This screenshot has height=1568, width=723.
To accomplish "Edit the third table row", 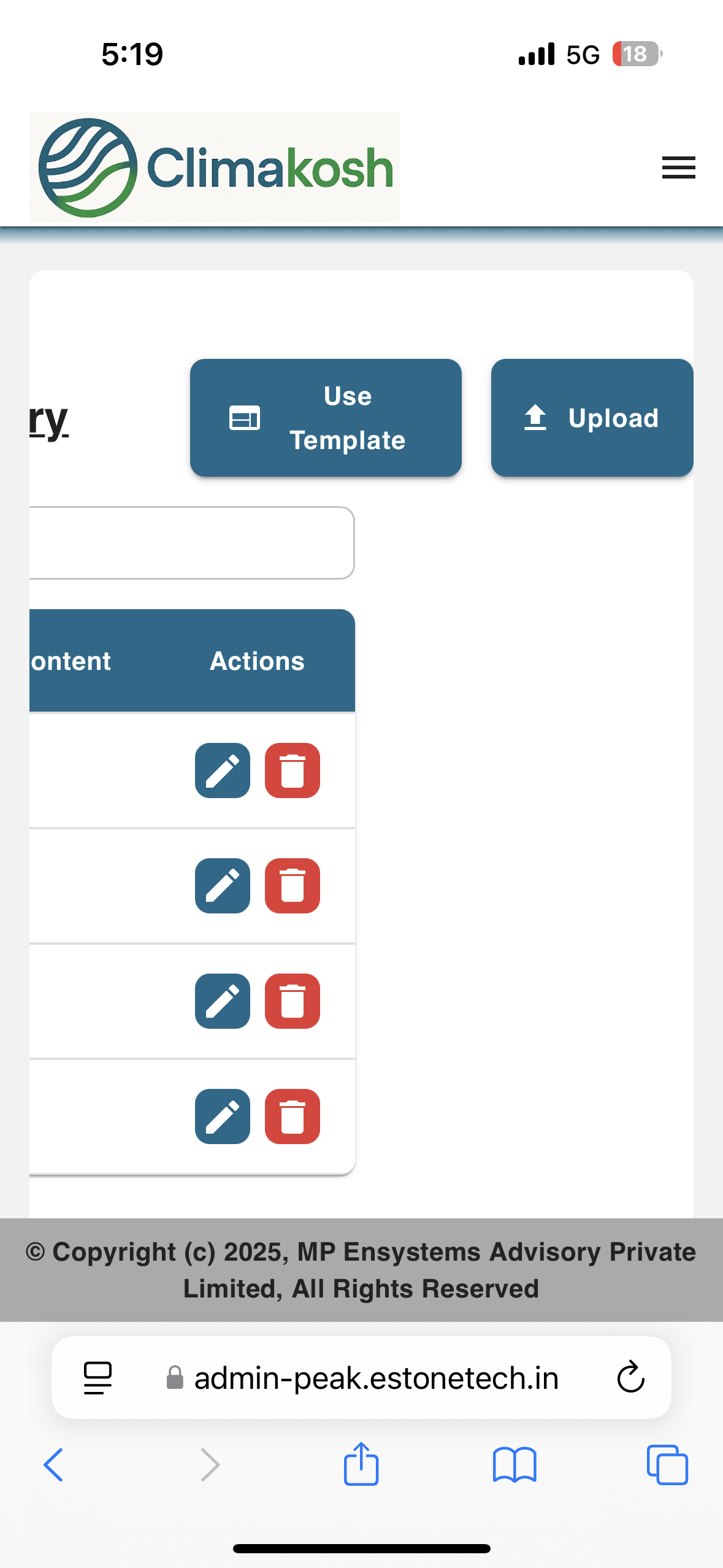I will (223, 1001).
